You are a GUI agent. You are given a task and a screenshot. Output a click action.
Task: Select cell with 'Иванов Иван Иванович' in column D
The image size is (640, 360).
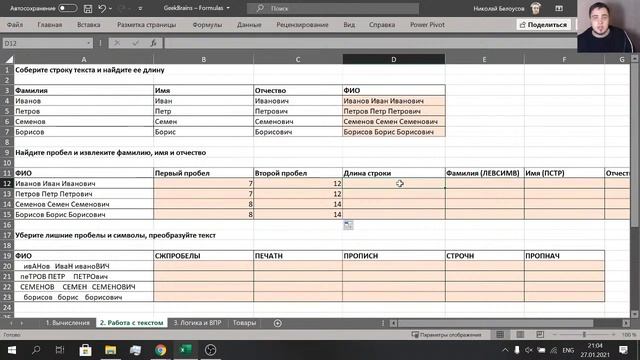pyautogui.click(x=393, y=101)
